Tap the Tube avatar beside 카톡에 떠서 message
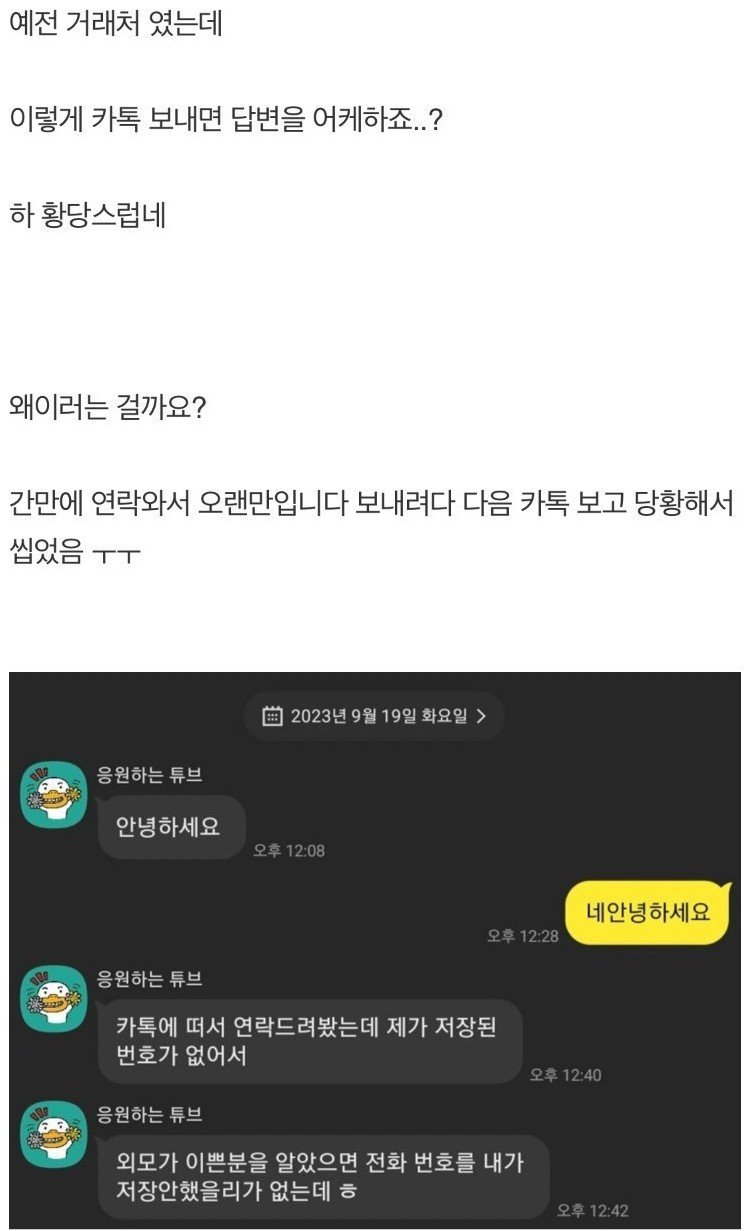The height and width of the screenshot is (1231, 744). coord(54,998)
